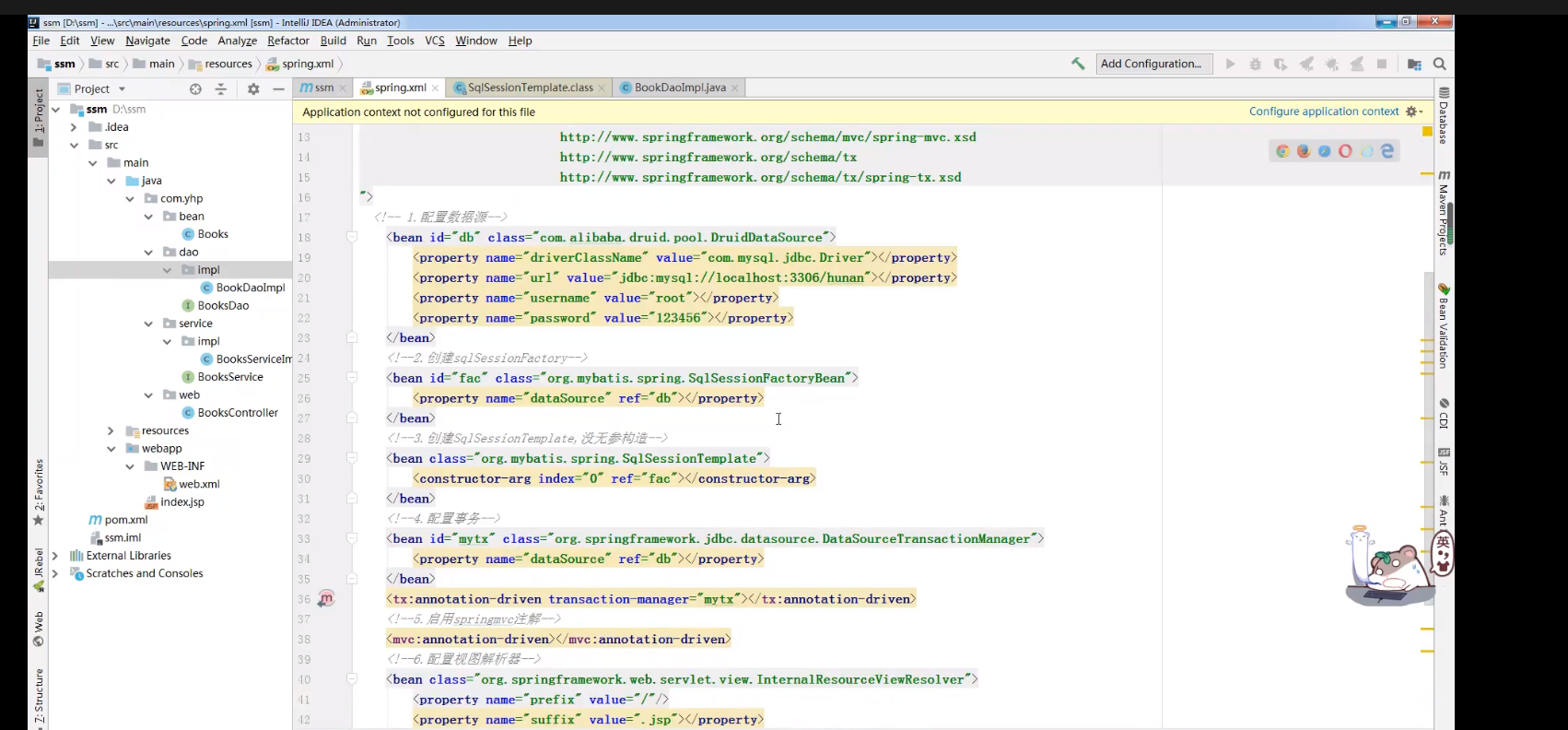The width and height of the screenshot is (1568, 730).
Task: Open the File menu
Action: point(41,41)
